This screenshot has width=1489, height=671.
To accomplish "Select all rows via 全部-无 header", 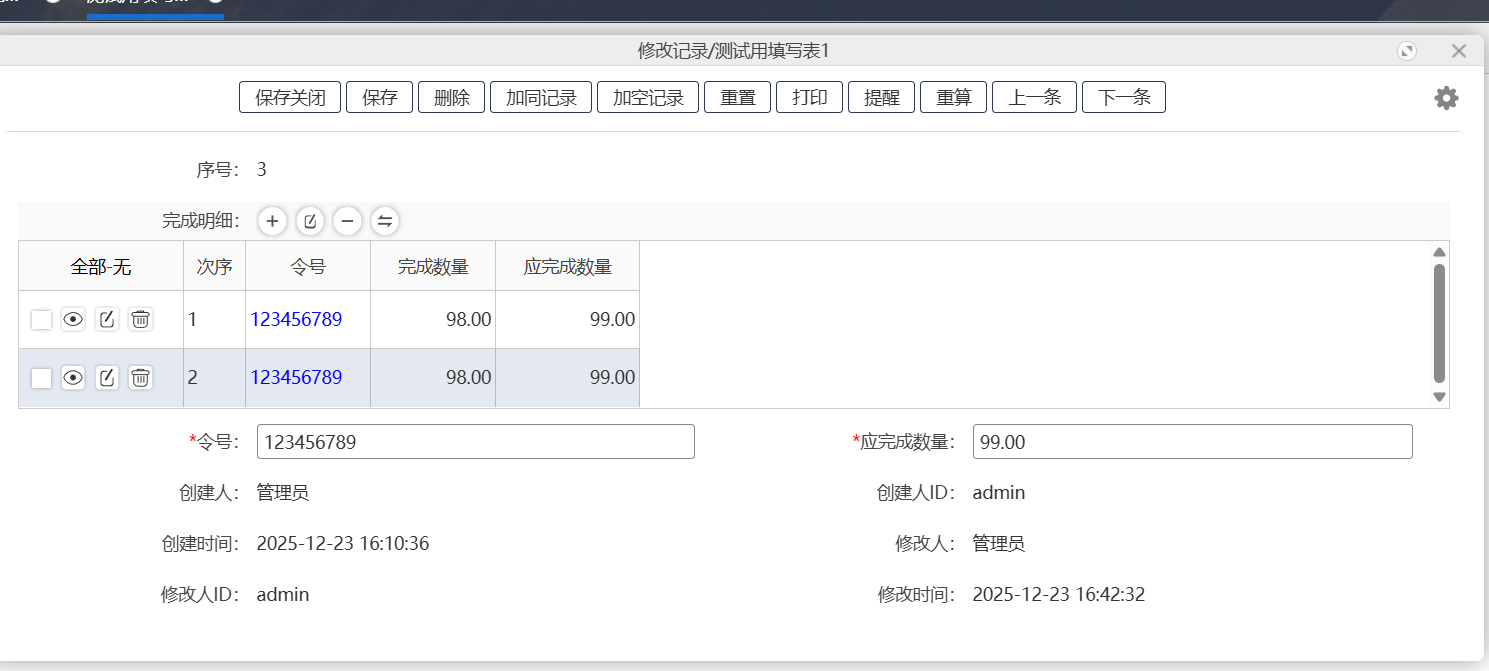I will [100, 265].
